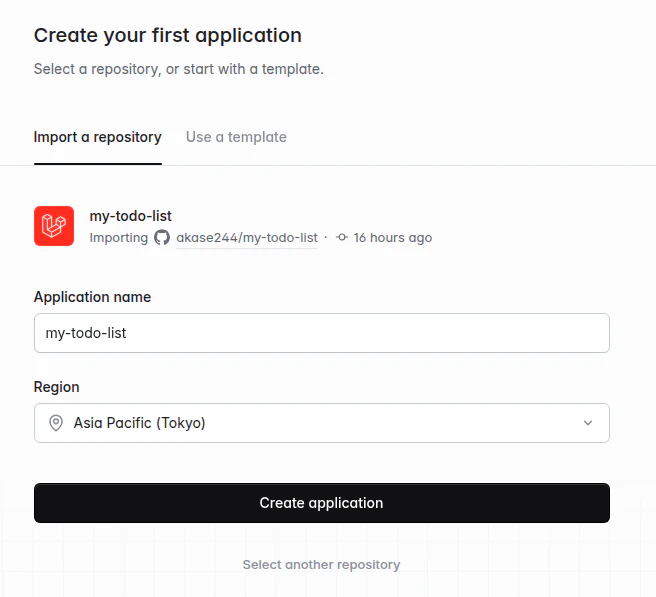Click the Create application button
The width and height of the screenshot is (656, 597).
click(322, 503)
